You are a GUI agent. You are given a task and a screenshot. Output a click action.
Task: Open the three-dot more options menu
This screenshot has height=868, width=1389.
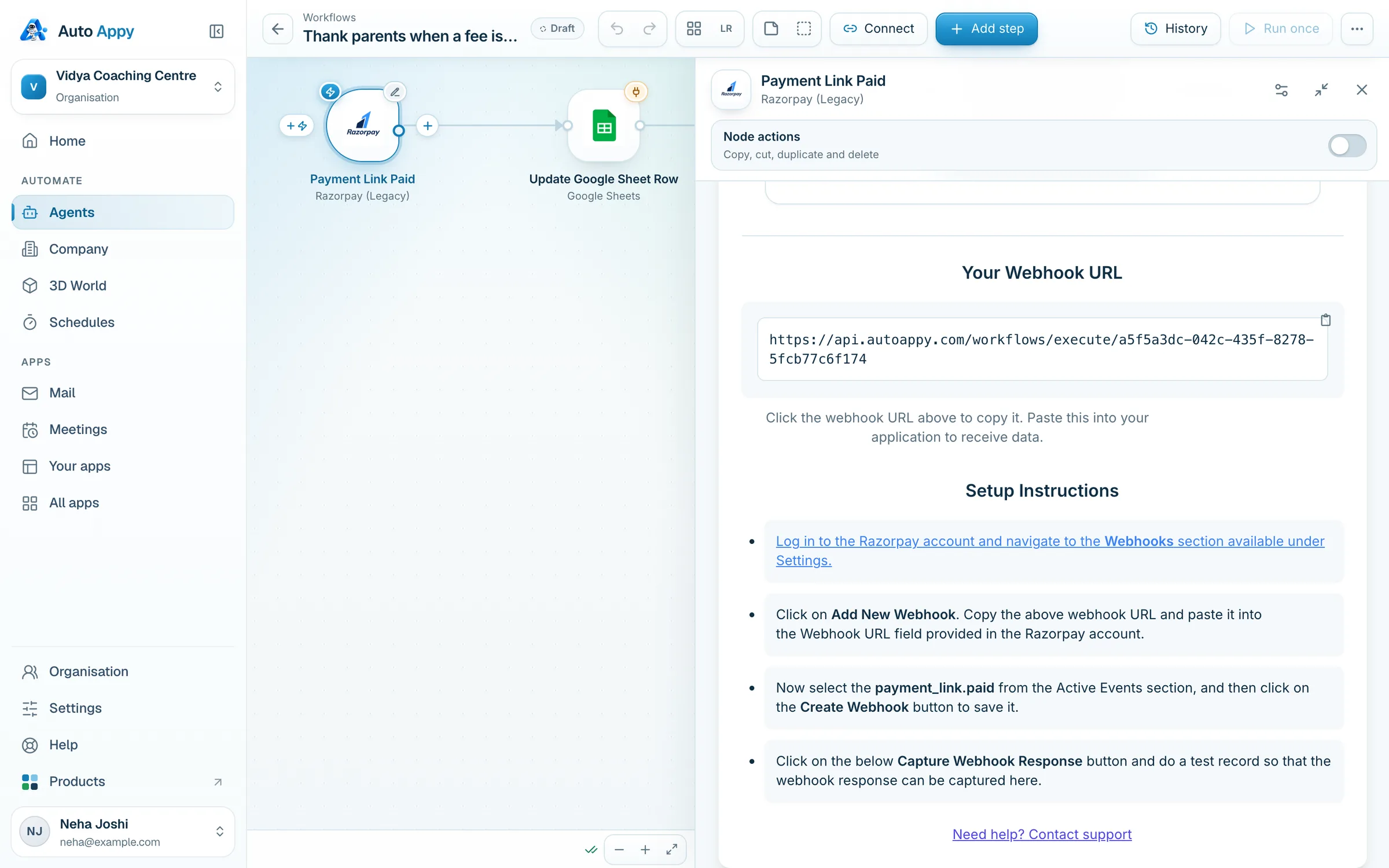pyautogui.click(x=1357, y=28)
